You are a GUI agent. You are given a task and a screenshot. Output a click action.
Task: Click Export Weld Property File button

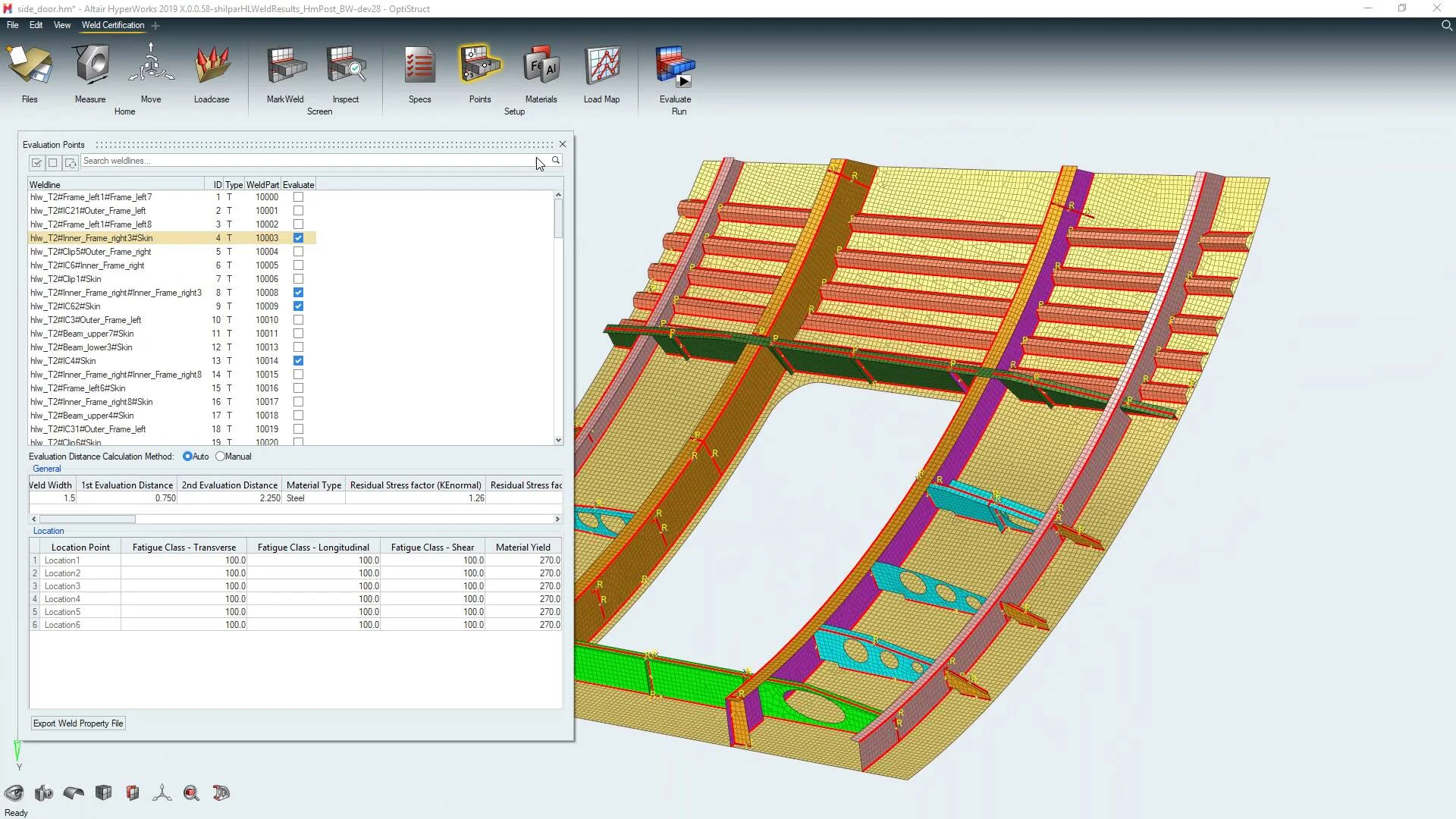tap(78, 723)
